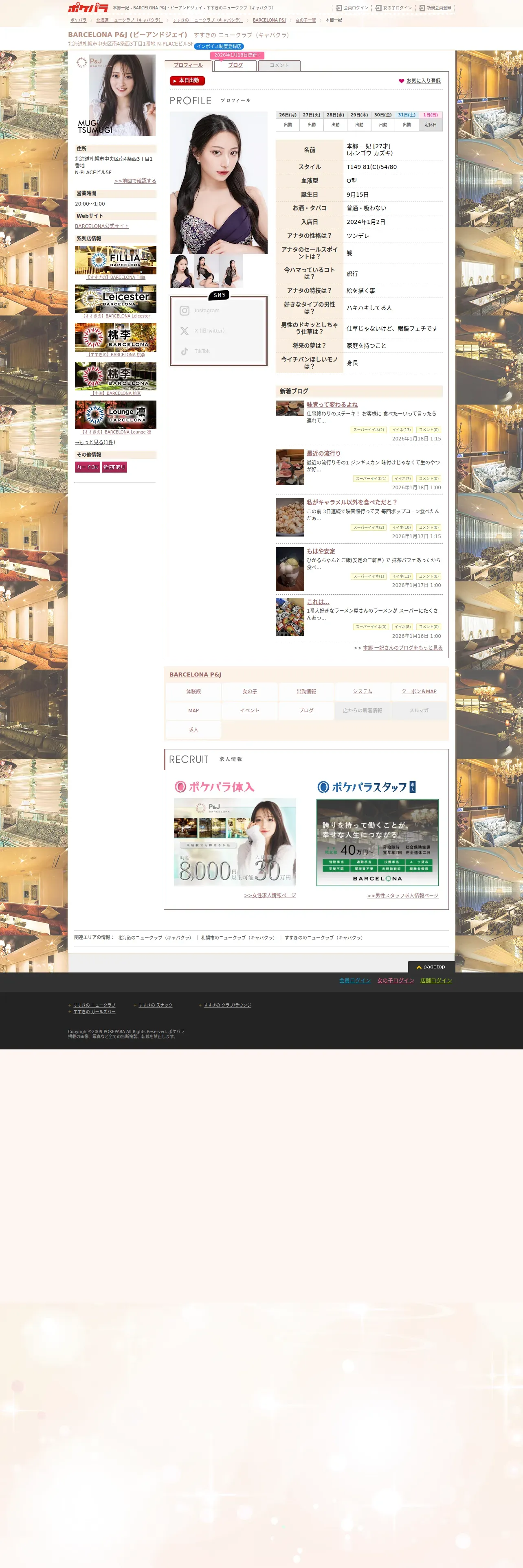523x1568 pixels.
Task: Open 新規会員登録 in the header
Action: coord(435,8)
